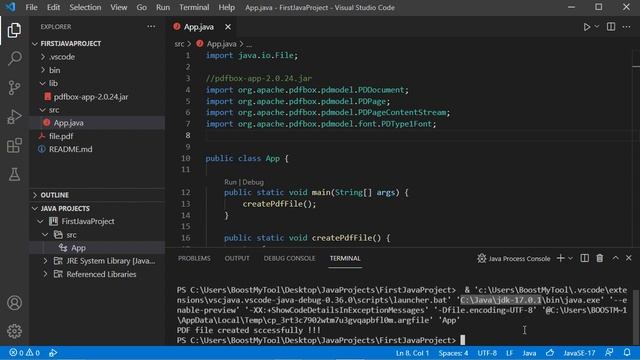The height and width of the screenshot is (360, 640).
Task: Open the Terminal menu
Action: (194, 7)
